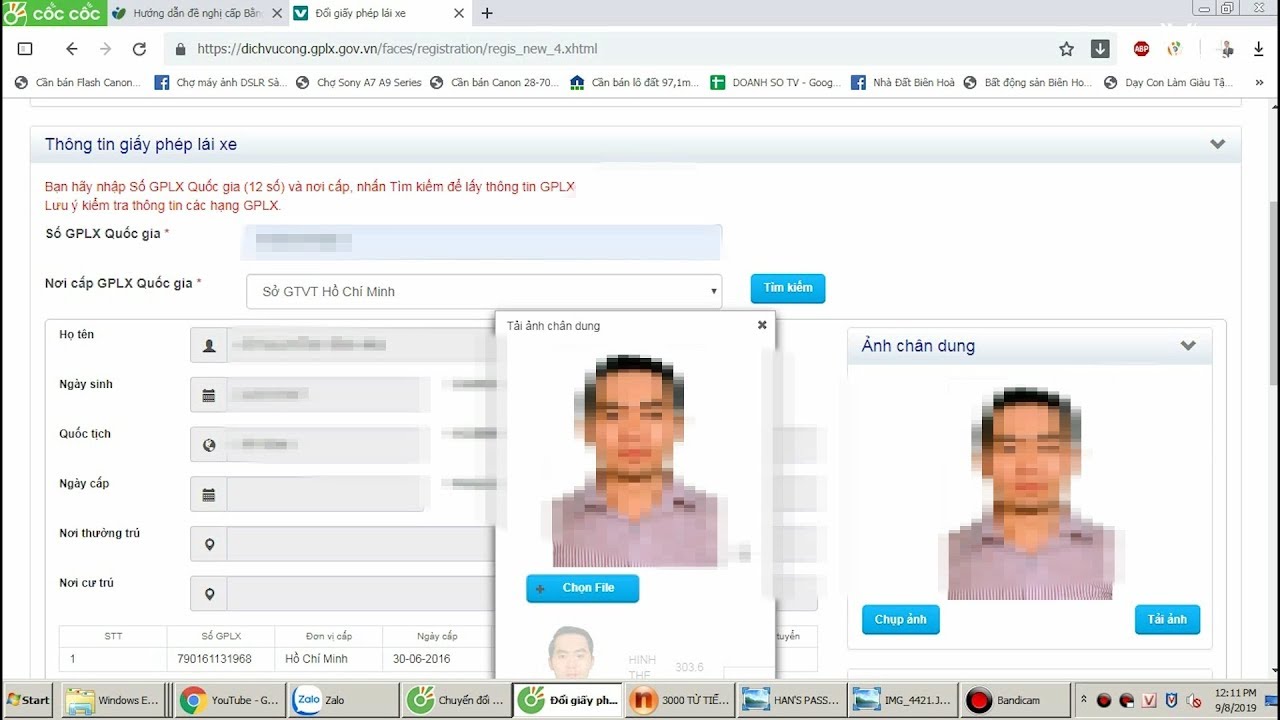Collapse 'Thông tin giấy phép lái xe' panel
The image size is (1280, 720).
pos(1217,144)
